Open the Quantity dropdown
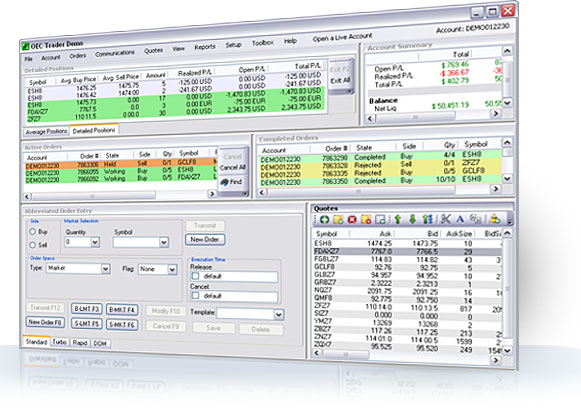Image resolution: width=581 pixels, height=411 pixels. point(95,242)
